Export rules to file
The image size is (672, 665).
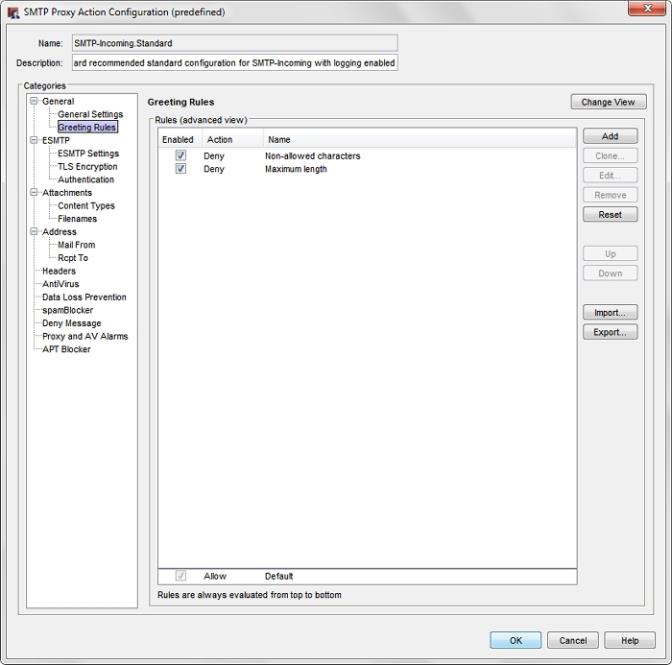pos(610,332)
